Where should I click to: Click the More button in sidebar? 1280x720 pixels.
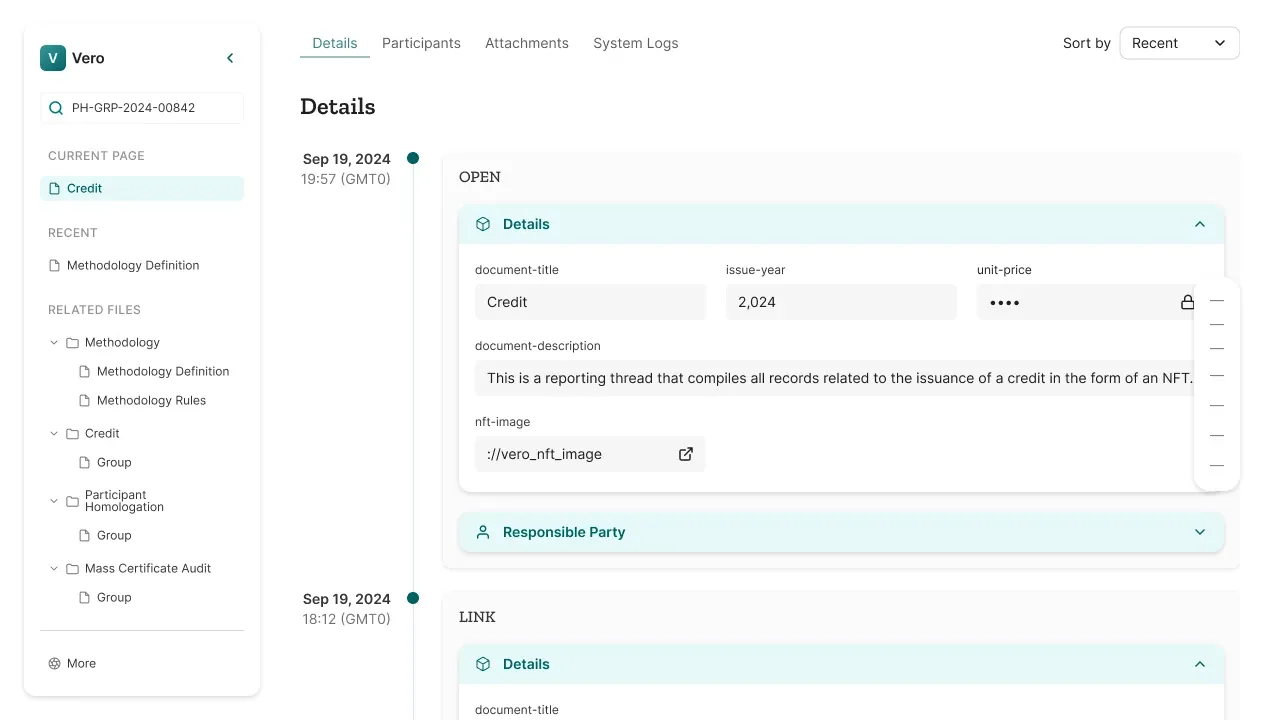(72, 663)
